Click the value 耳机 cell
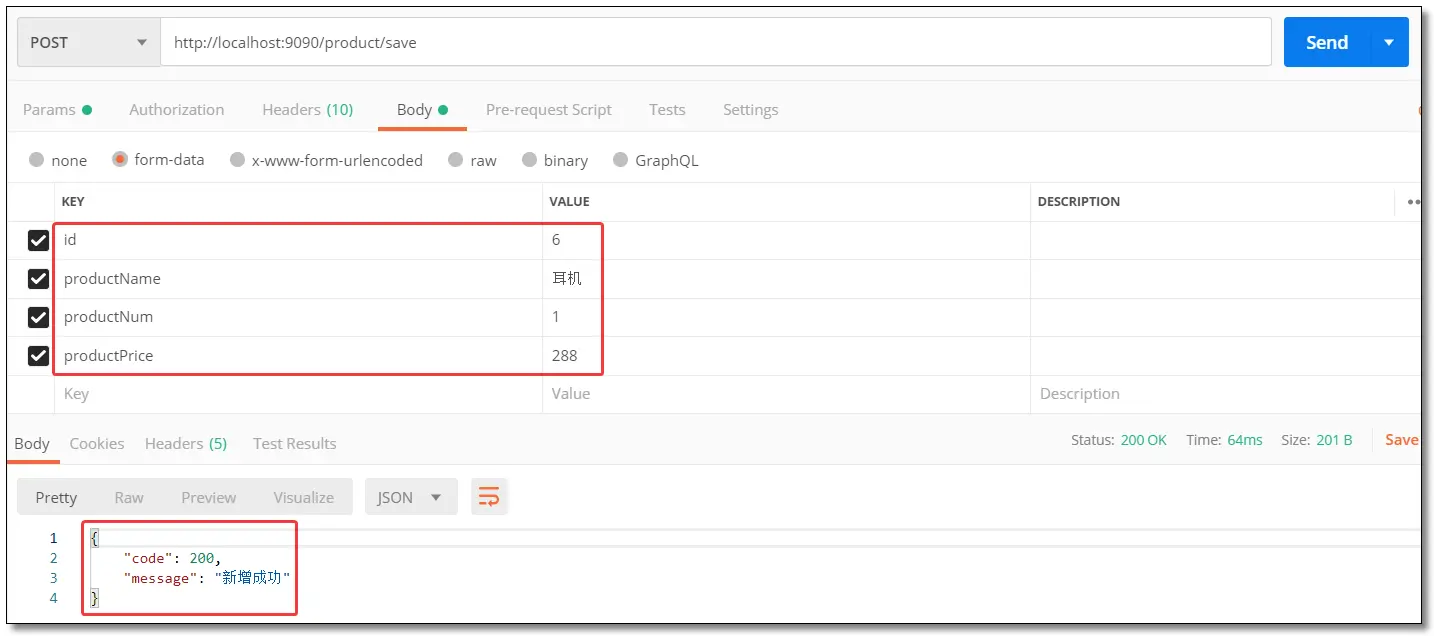The width and height of the screenshot is (1434, 636). pyautogui.click(x=786, y=279)
